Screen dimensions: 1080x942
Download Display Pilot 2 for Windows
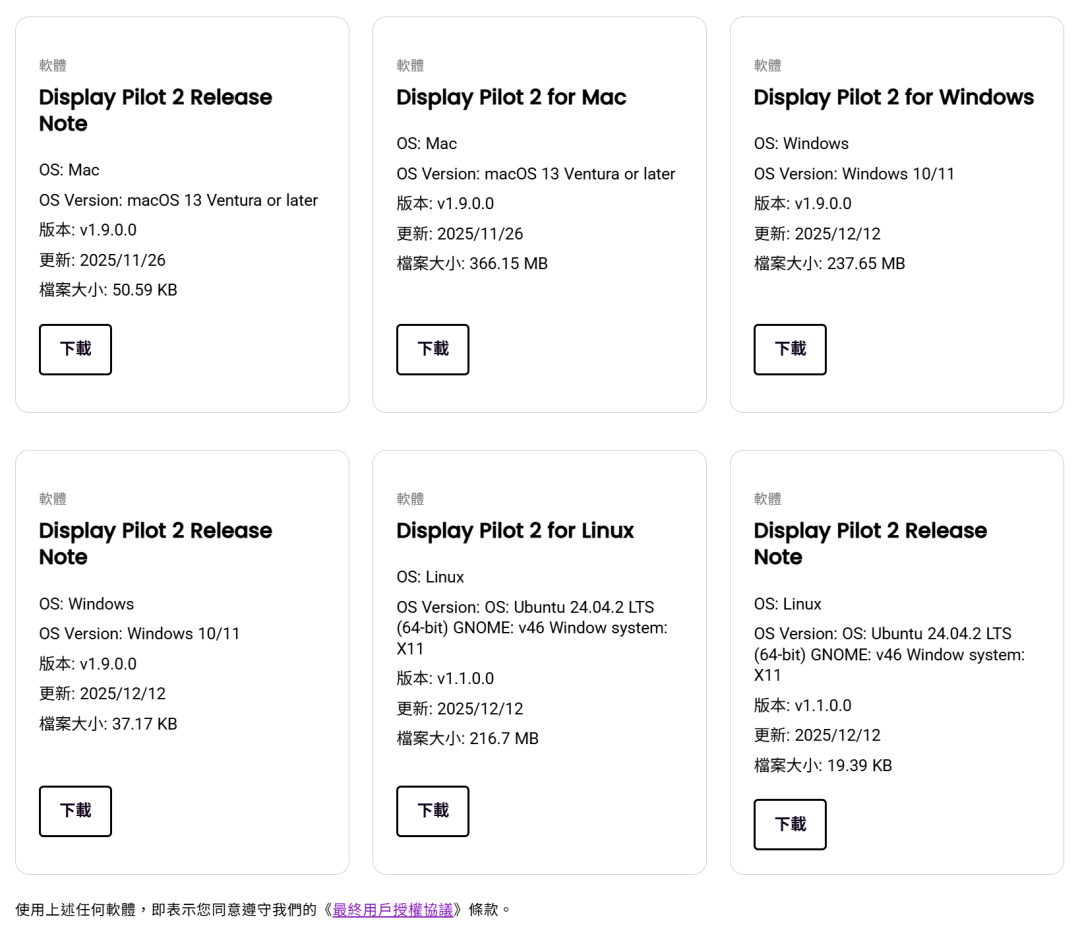(789, 349)
